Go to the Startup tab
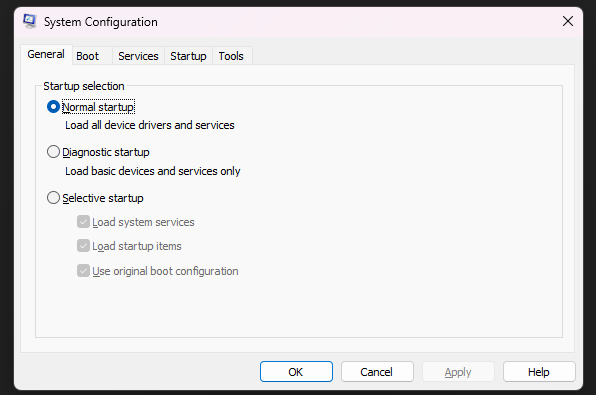Viewport: 596px width, 395px height. click(189, 56)
